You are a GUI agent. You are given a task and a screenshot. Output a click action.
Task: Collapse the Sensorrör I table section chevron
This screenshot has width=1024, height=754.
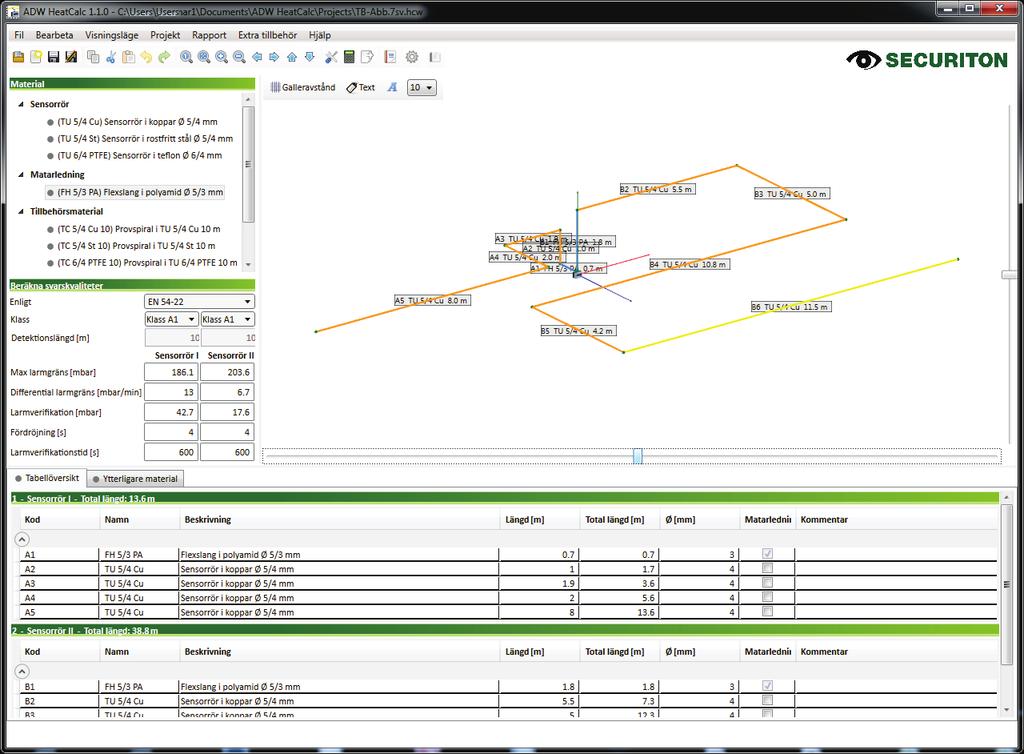tap(22, 539)
